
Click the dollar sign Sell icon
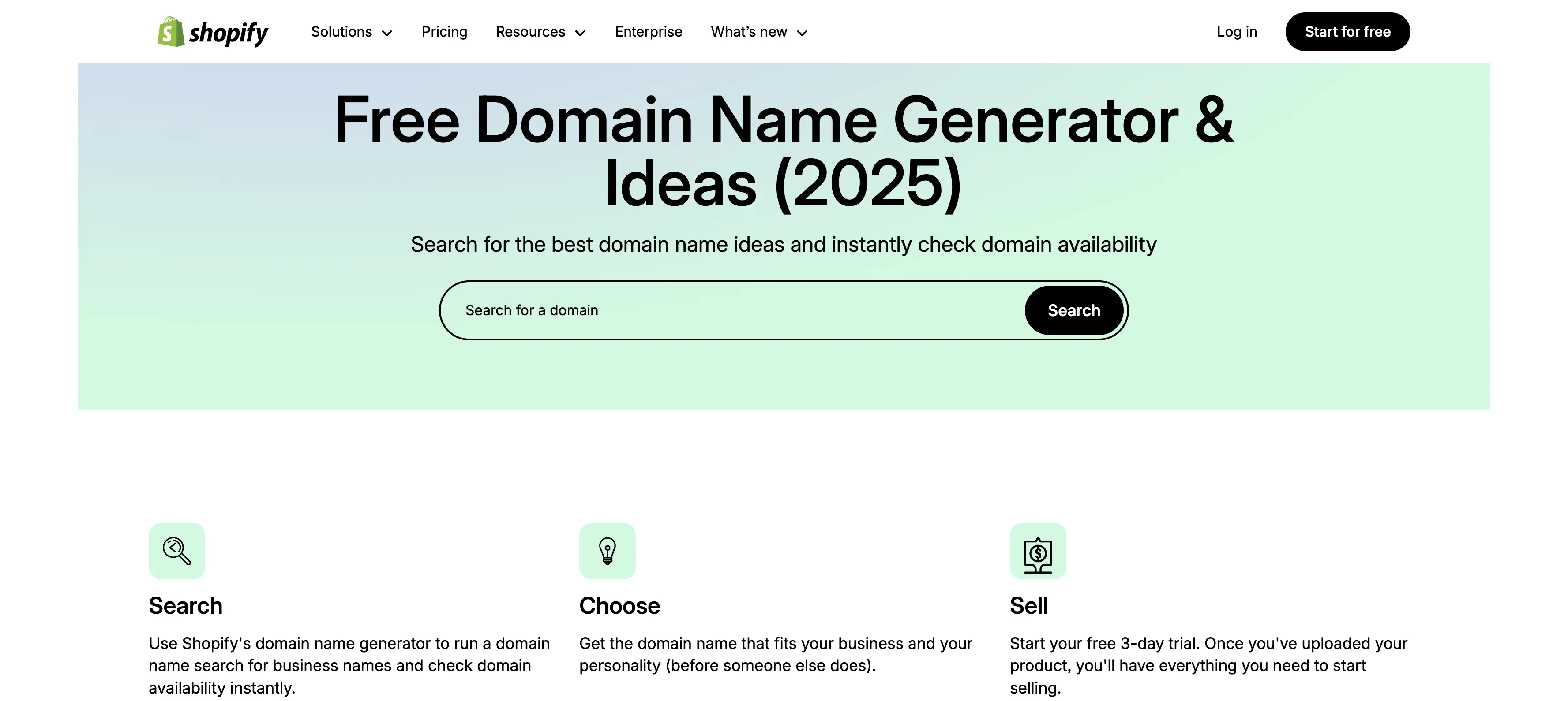pos(1038,551)
